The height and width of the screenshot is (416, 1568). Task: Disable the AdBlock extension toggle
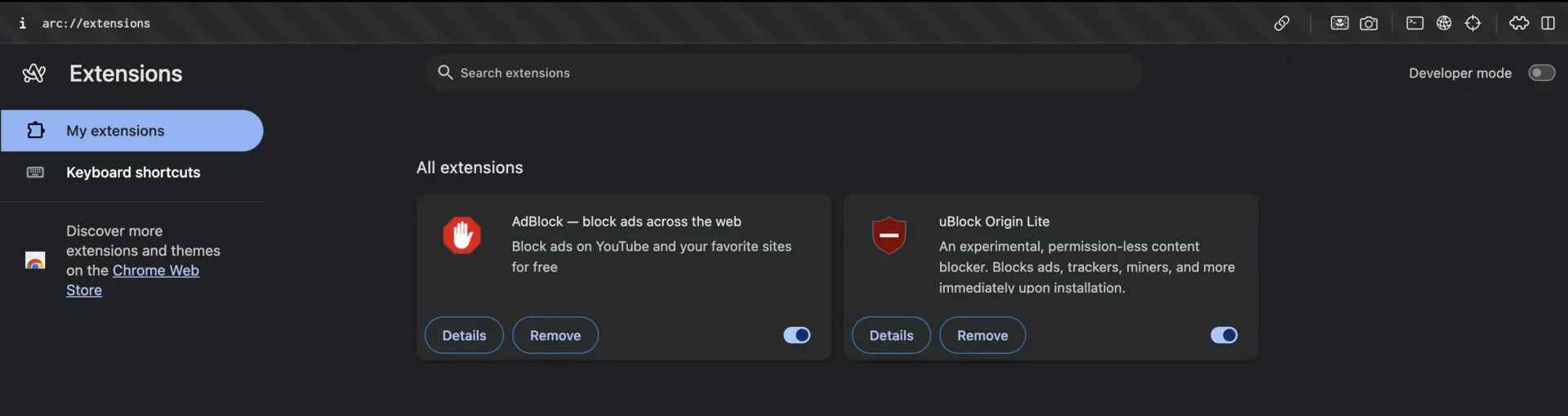point(797,335)
